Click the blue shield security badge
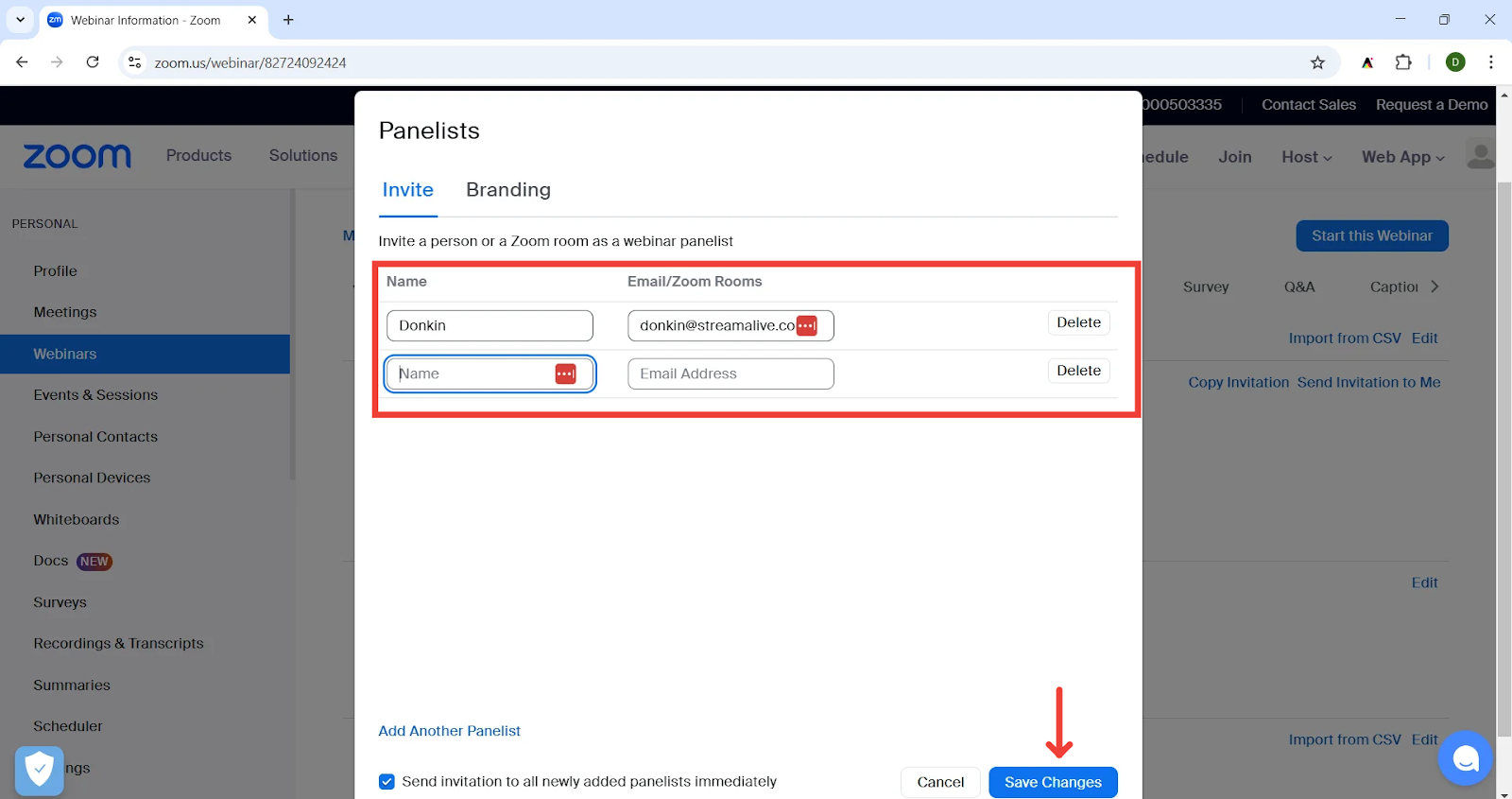Screen dimensions: 1512x799 tap(40, 770)
